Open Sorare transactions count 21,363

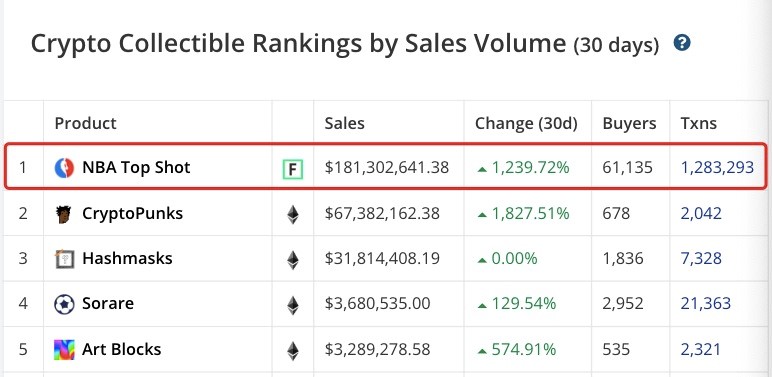click(706, 303)
